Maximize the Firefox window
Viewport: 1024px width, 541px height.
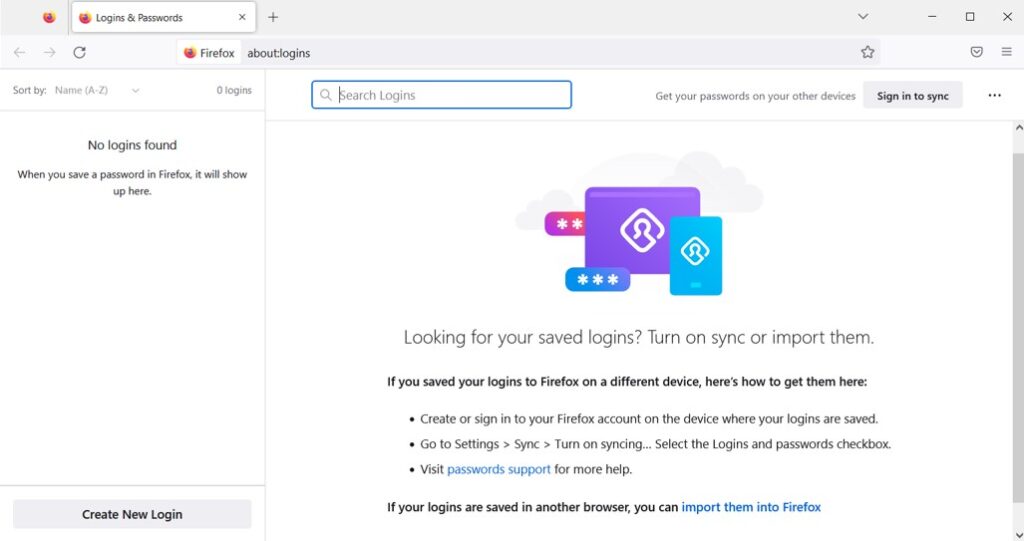[969, 17]
